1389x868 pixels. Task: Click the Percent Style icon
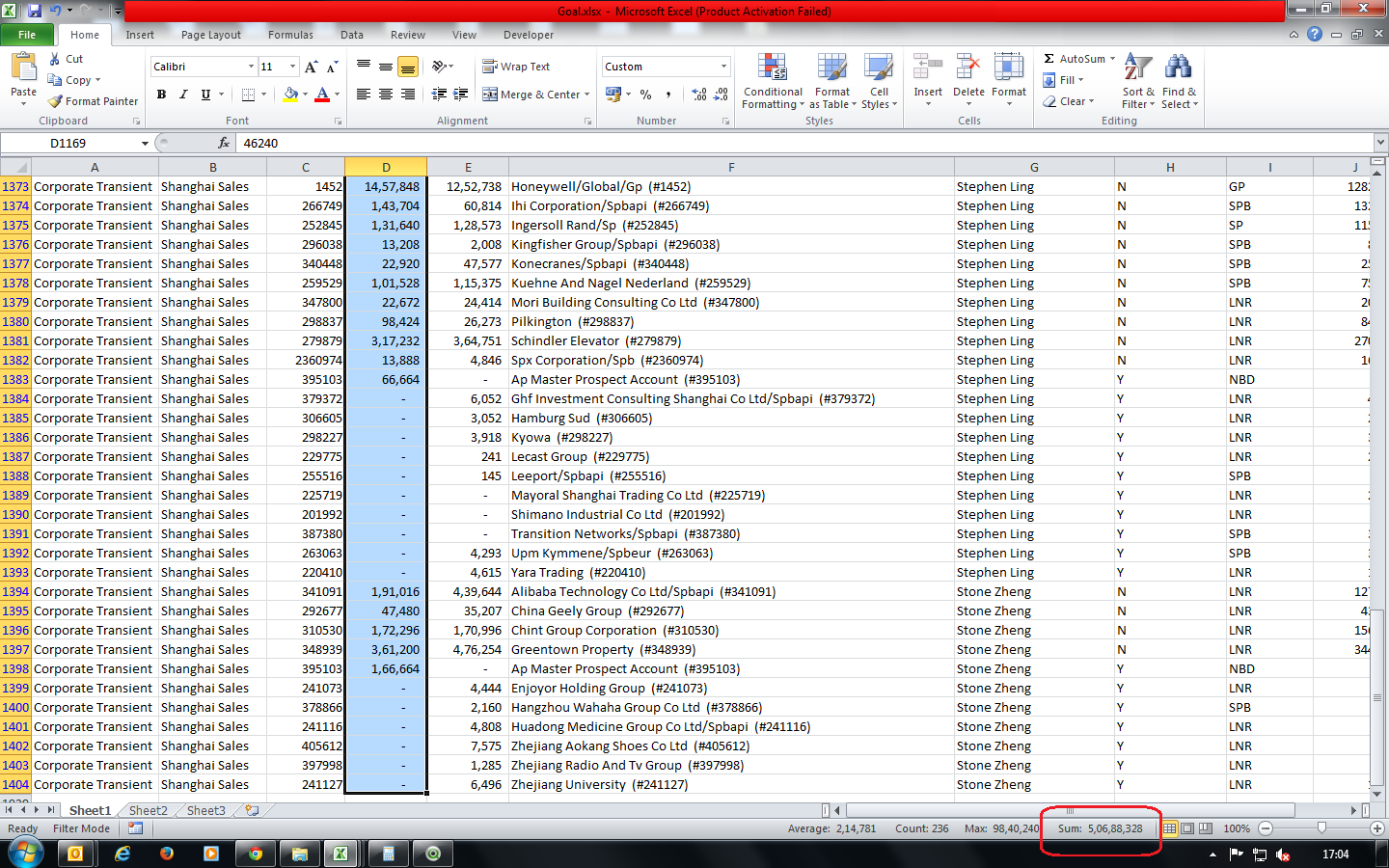(646, 95)
